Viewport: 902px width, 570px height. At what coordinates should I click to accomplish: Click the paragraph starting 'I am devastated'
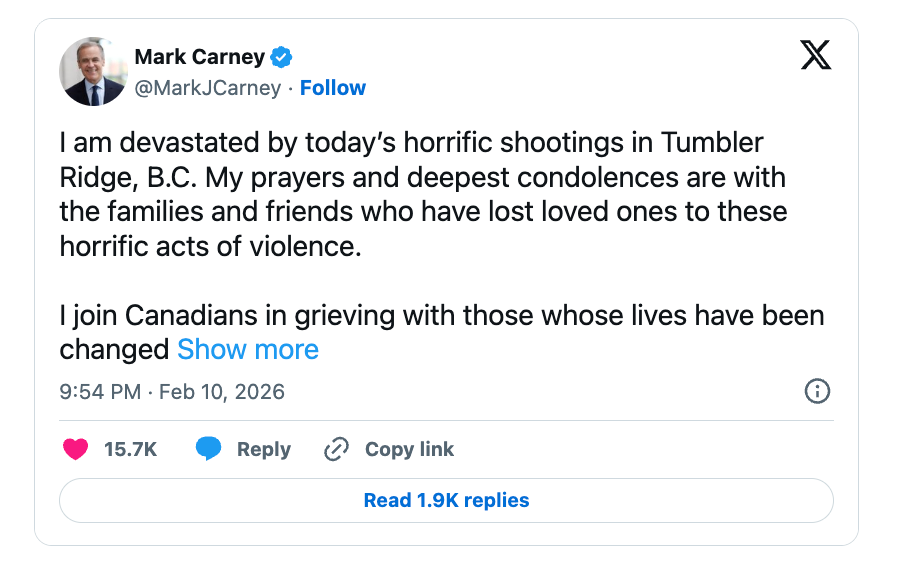pyautogui.click(x=420, y=194)
